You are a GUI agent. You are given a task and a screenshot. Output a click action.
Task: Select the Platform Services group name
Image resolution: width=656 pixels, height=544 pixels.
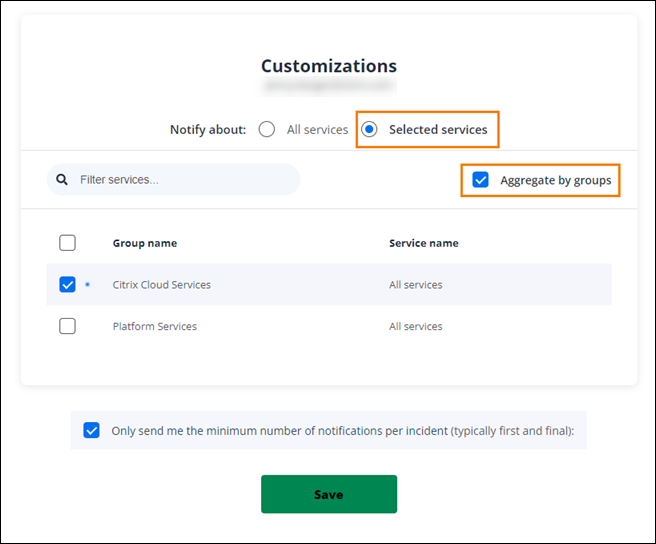coord(155,326)
